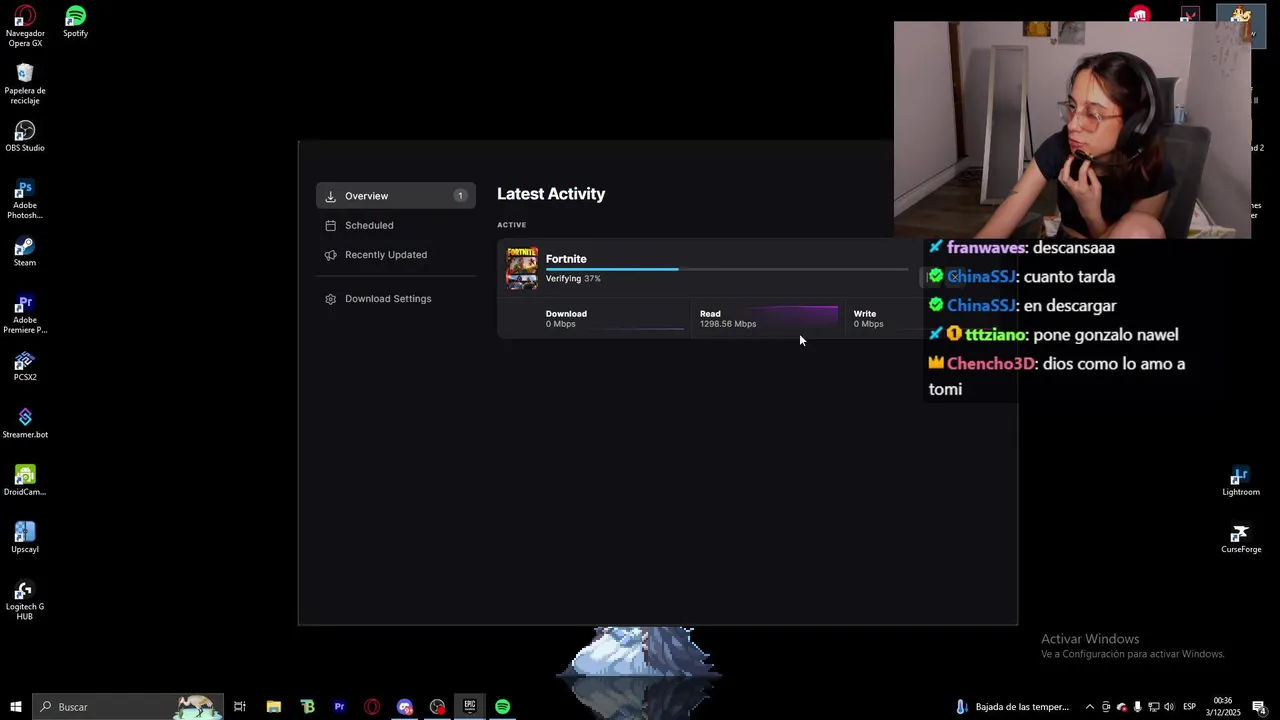Open the Windows Start menu
1280x720 pixels.
pos(15,707)
